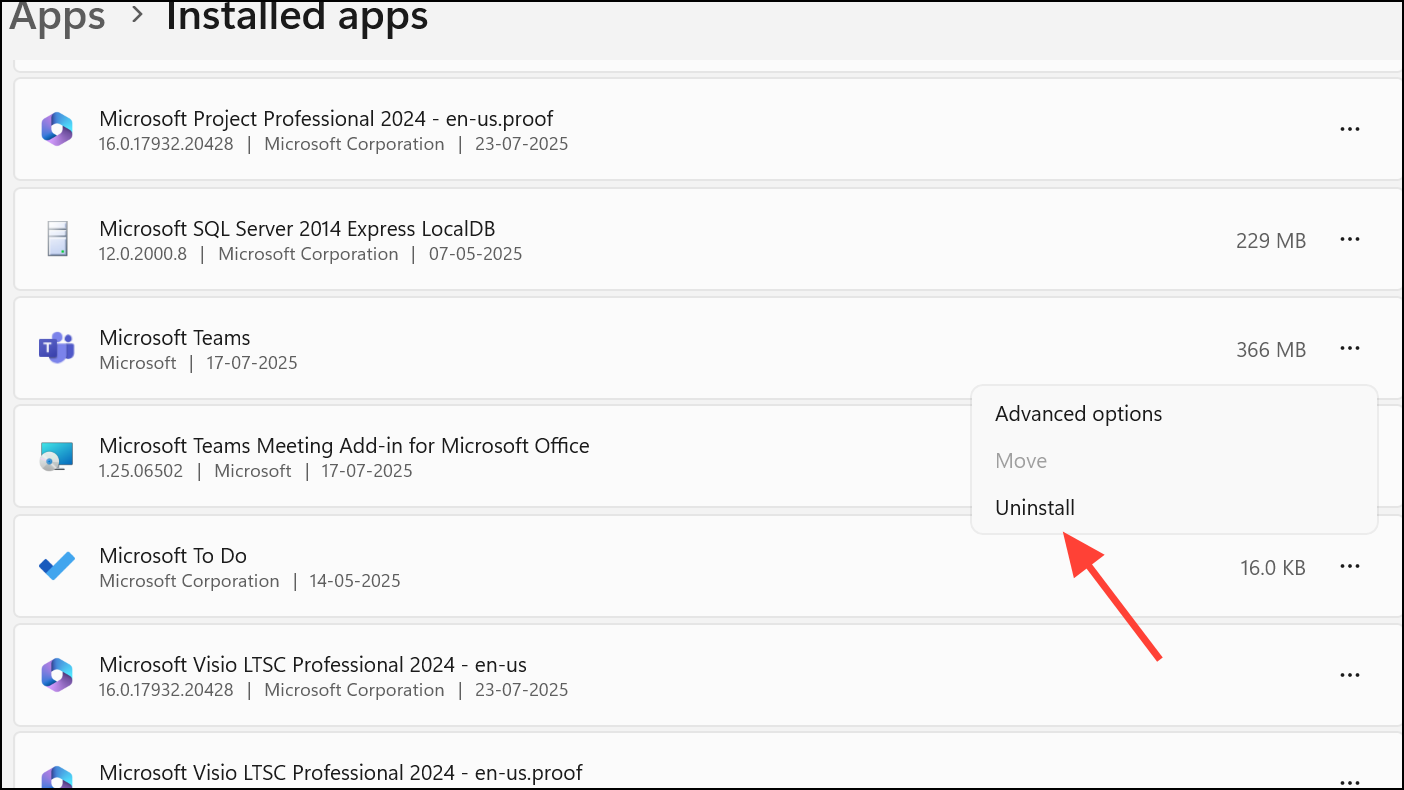This screenshot has height=790, width=1404.
Task: Open three-dot menu for SQL Server LocalDB
Action: tap(1349, 240)
